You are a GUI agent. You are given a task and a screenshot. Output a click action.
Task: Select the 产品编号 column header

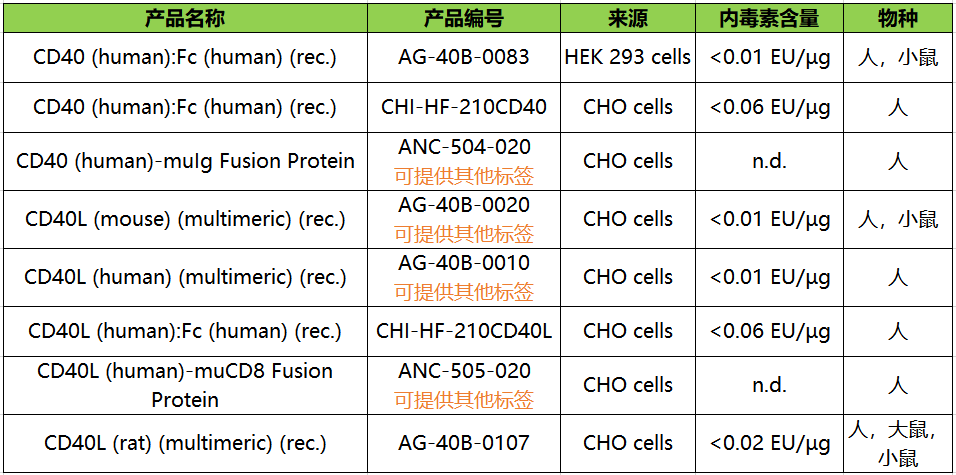pos(463,19)
